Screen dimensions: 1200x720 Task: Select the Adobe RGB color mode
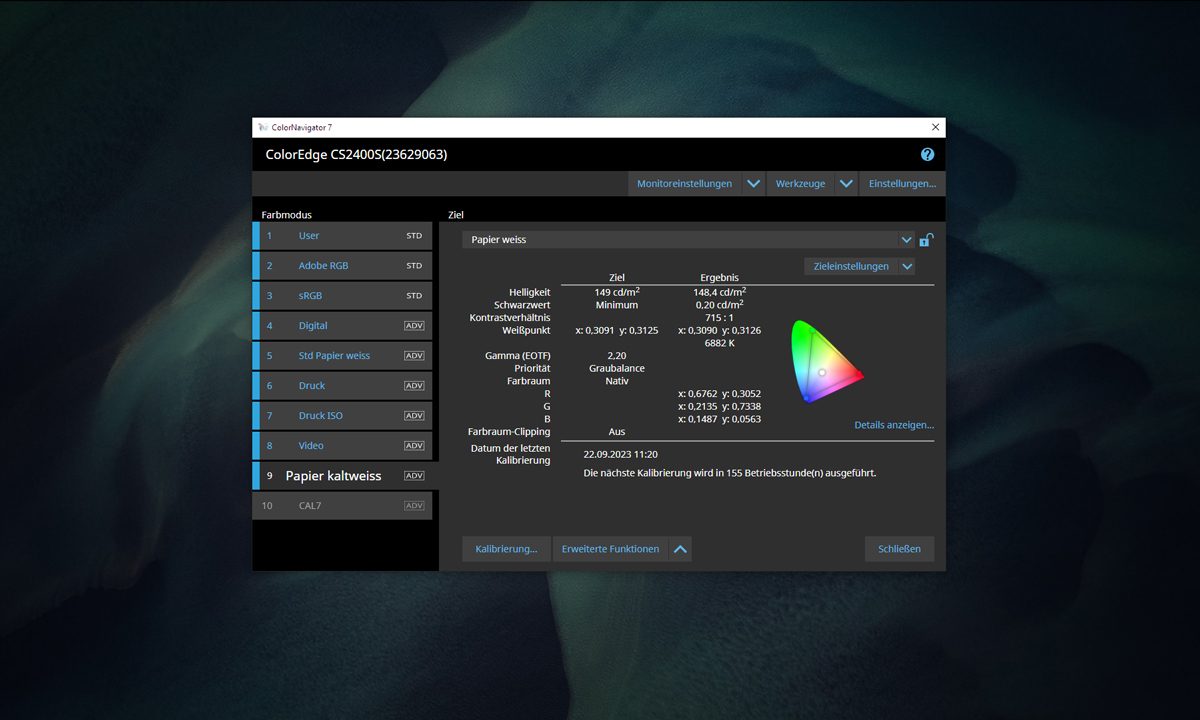click(323, 266)
